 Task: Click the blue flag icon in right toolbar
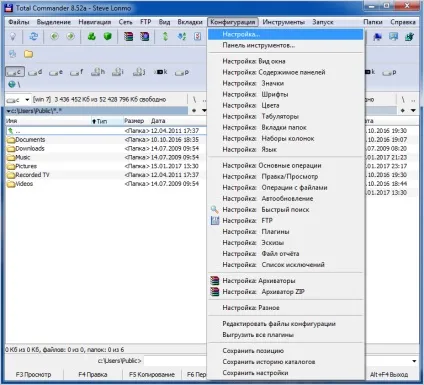(377, 37)
